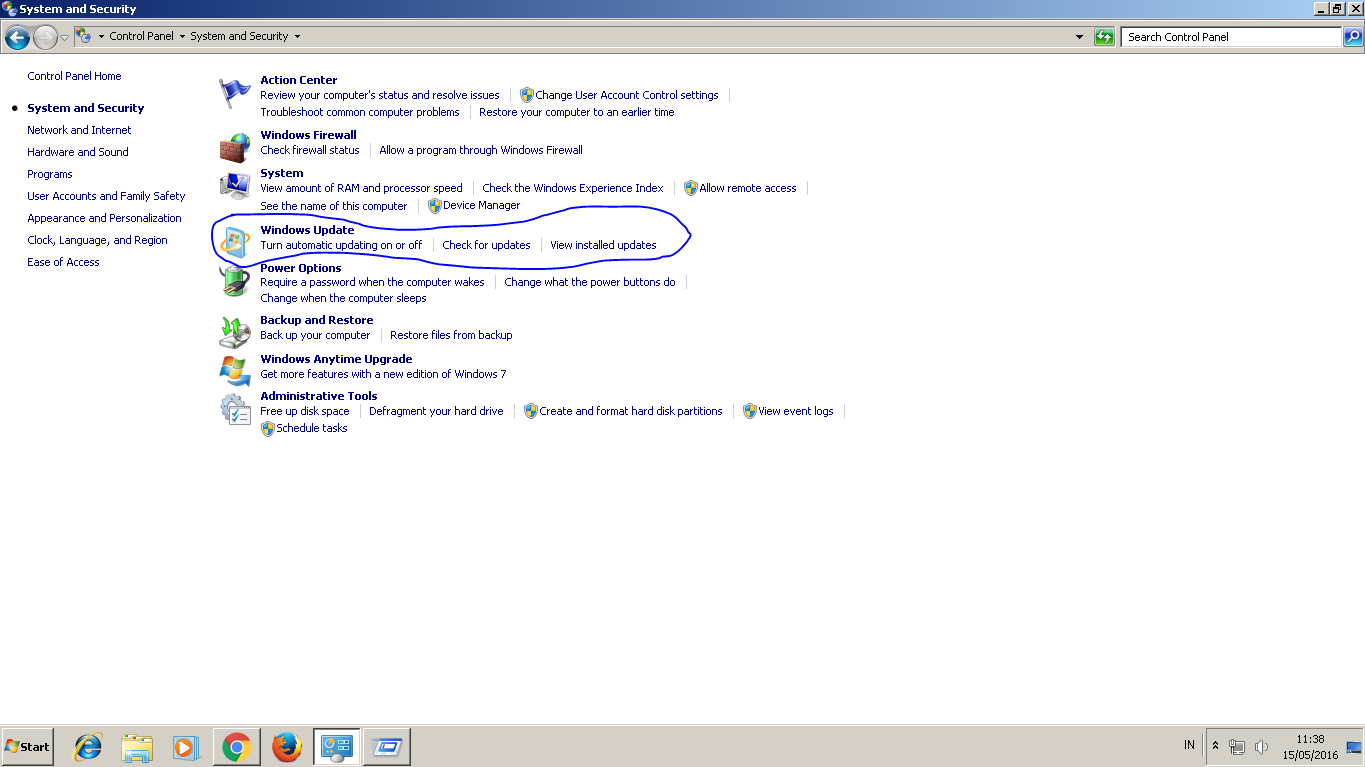Expand the arrow before Control Panel breadcrumb
Screen dimensions: 1365x767
click(x=102, y=37)
